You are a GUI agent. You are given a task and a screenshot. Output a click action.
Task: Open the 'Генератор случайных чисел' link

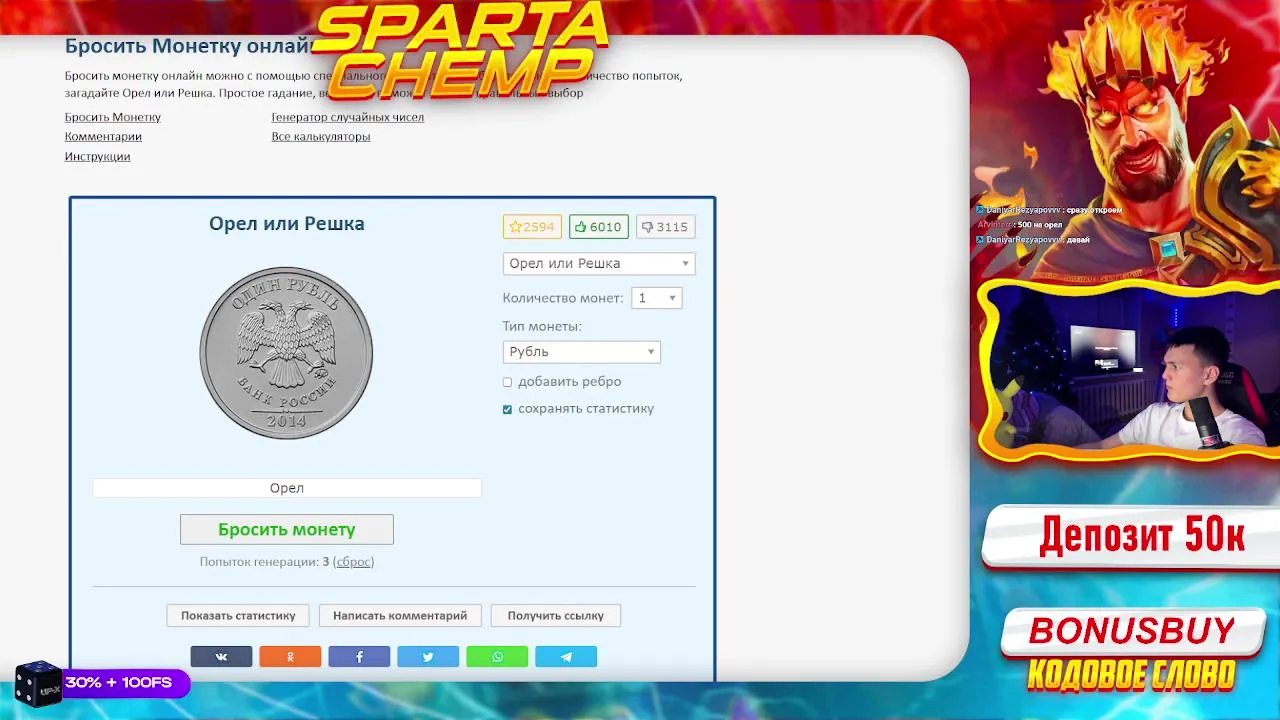click(348, 117)
